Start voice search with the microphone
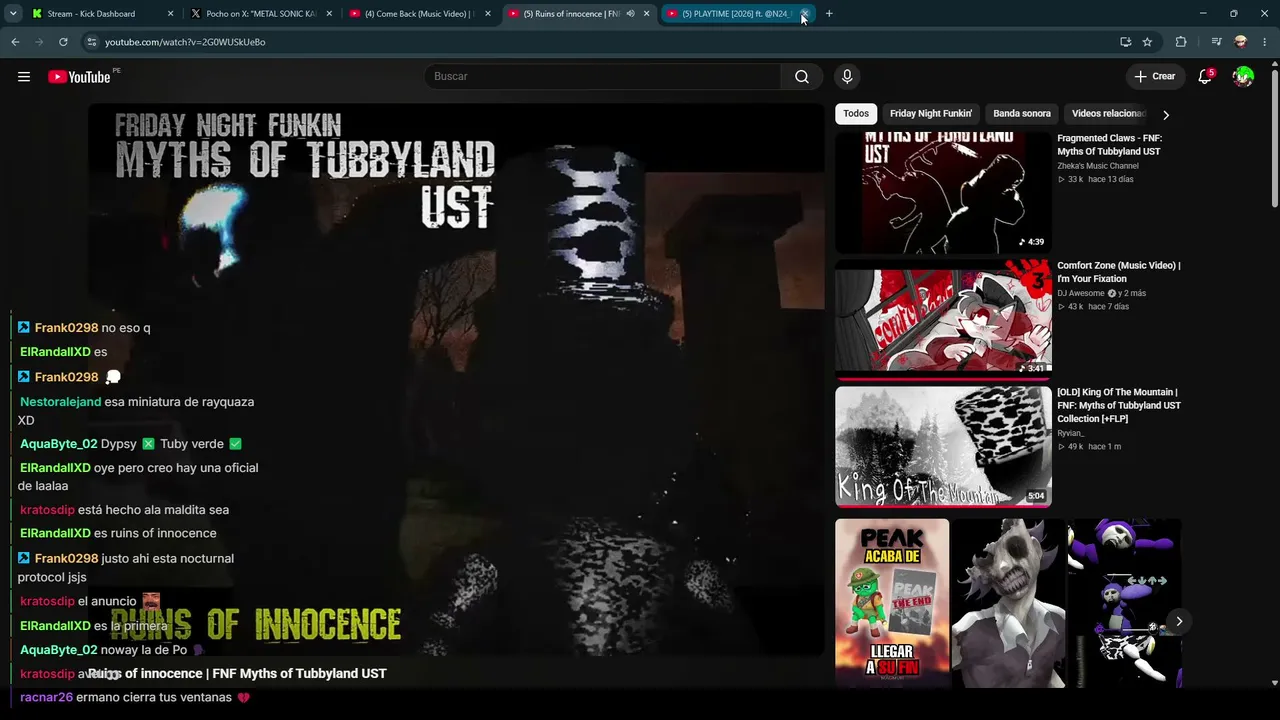Image resolution: width=1280 pixels, height=720 pixels. (847, 77)
